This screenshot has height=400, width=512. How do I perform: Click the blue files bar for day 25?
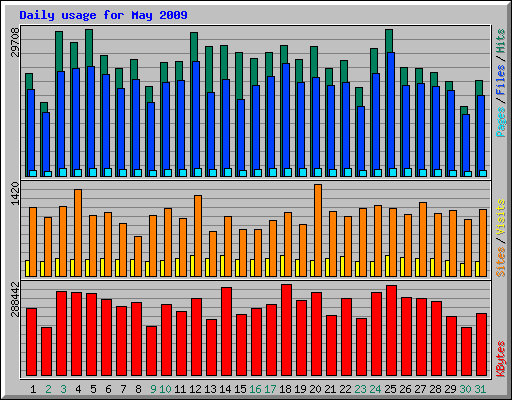391,114
